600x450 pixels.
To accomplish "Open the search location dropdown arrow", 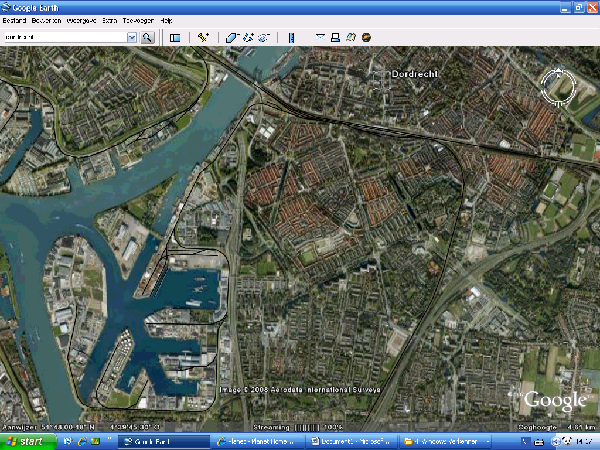I will coord(132,37).
